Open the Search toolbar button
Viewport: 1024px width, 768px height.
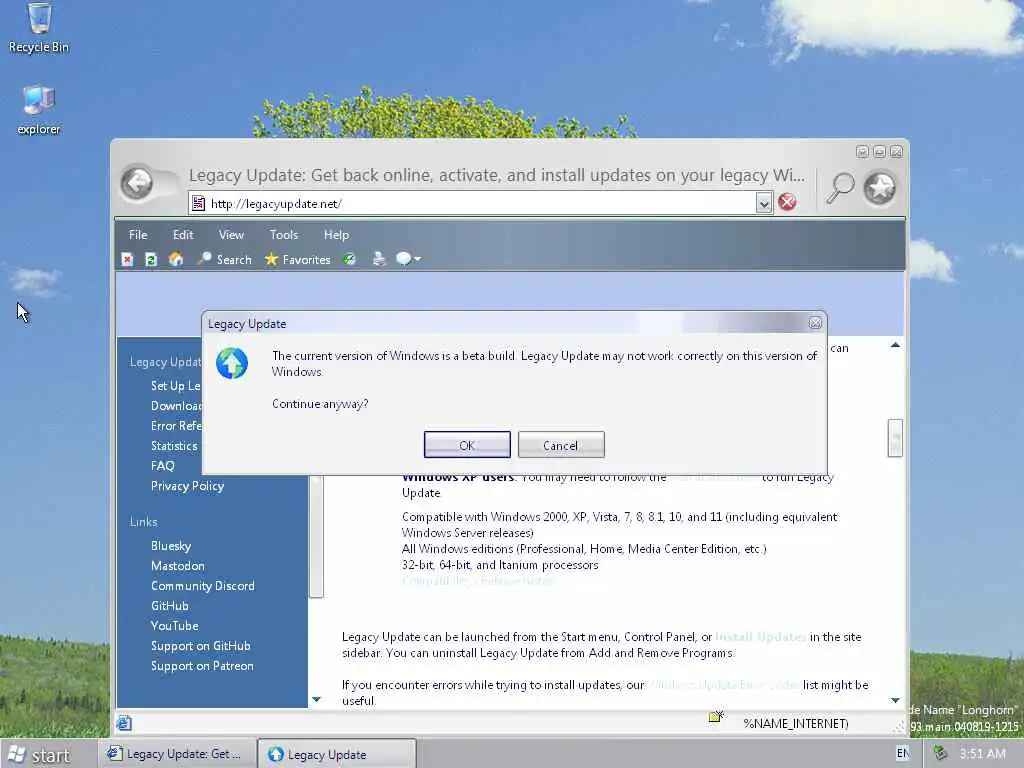coord(225,260)
